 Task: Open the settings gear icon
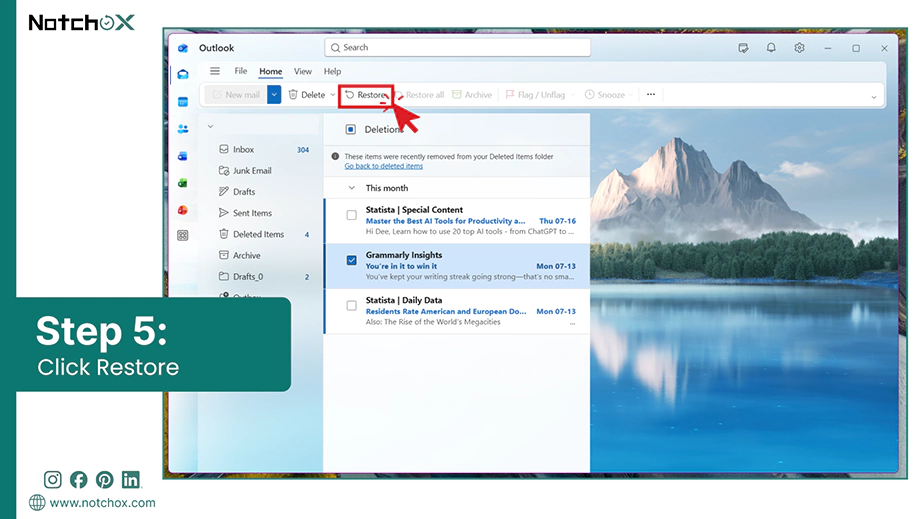pos(799,48)
